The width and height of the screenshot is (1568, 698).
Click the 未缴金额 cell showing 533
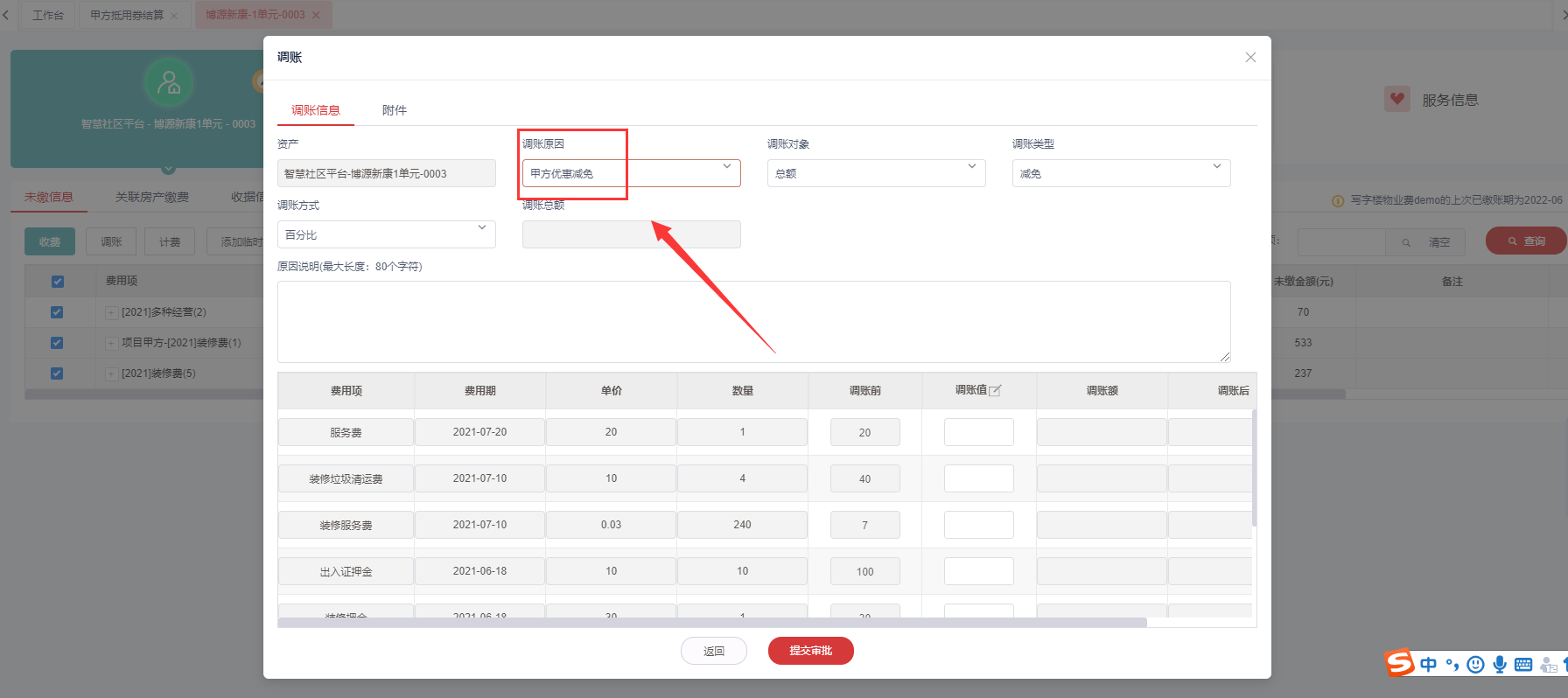coord(1303,343)
